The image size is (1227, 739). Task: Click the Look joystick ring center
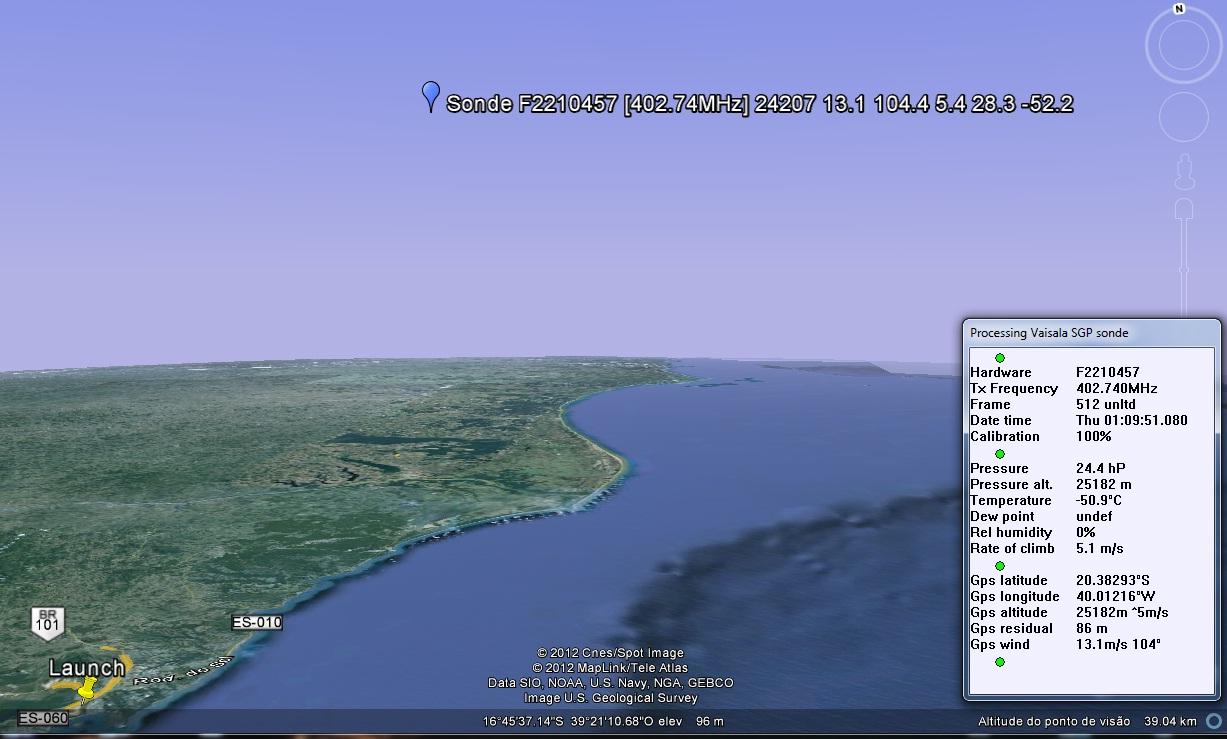(x=1183, y=46)
